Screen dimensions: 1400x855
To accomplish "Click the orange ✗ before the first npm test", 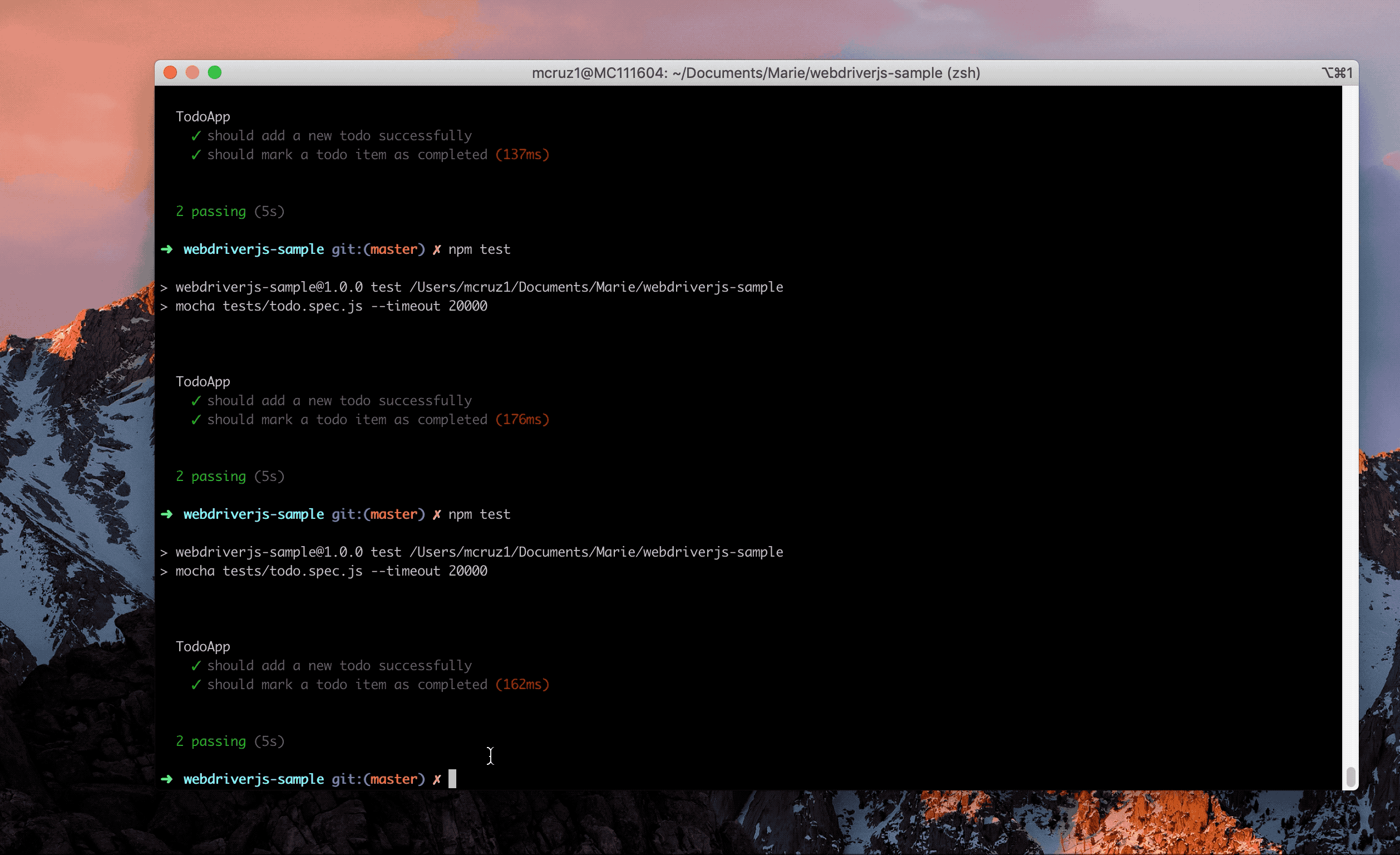I will 436,249.
